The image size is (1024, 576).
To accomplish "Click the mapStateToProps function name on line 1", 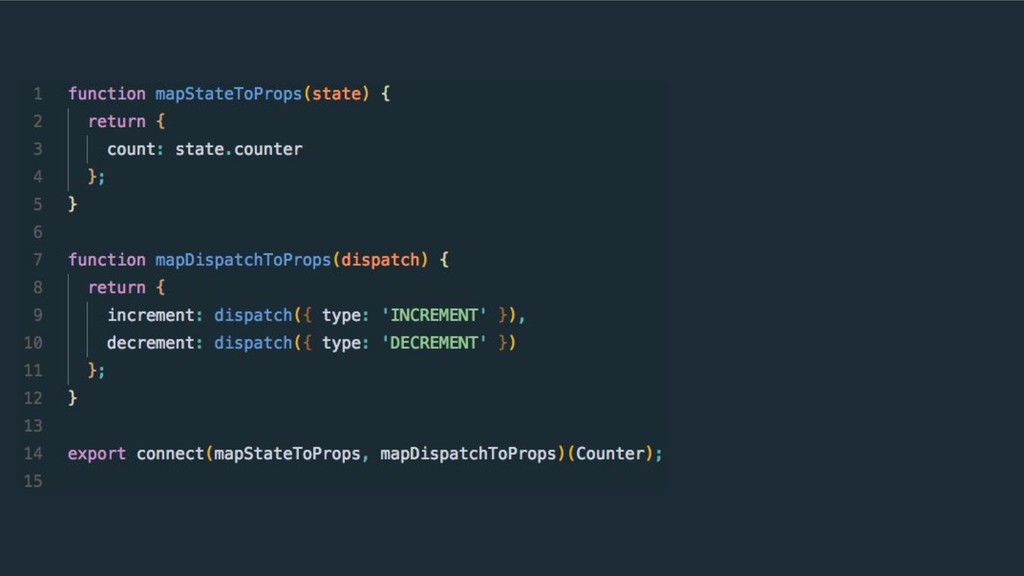I will click(x=229, y=94).
